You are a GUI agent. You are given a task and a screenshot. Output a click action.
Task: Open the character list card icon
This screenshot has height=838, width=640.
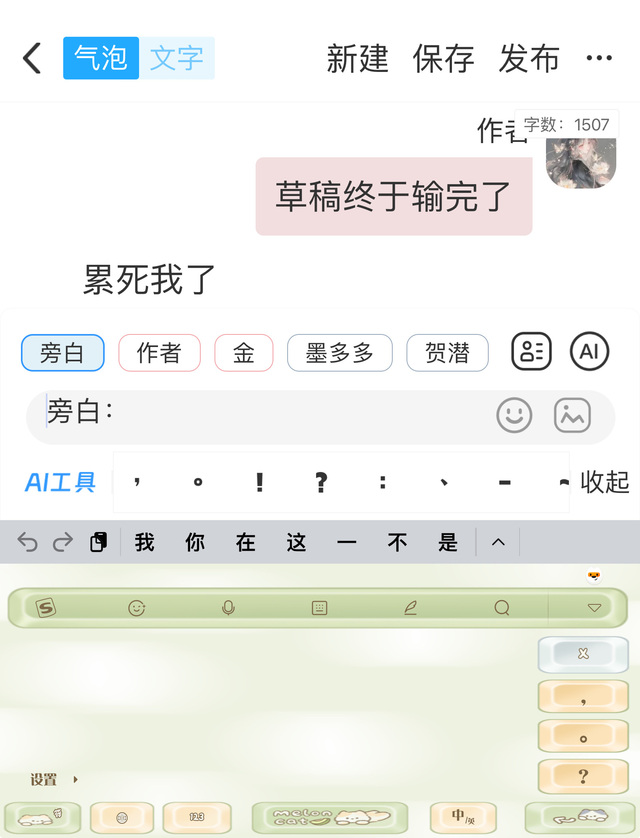(531, 352)
